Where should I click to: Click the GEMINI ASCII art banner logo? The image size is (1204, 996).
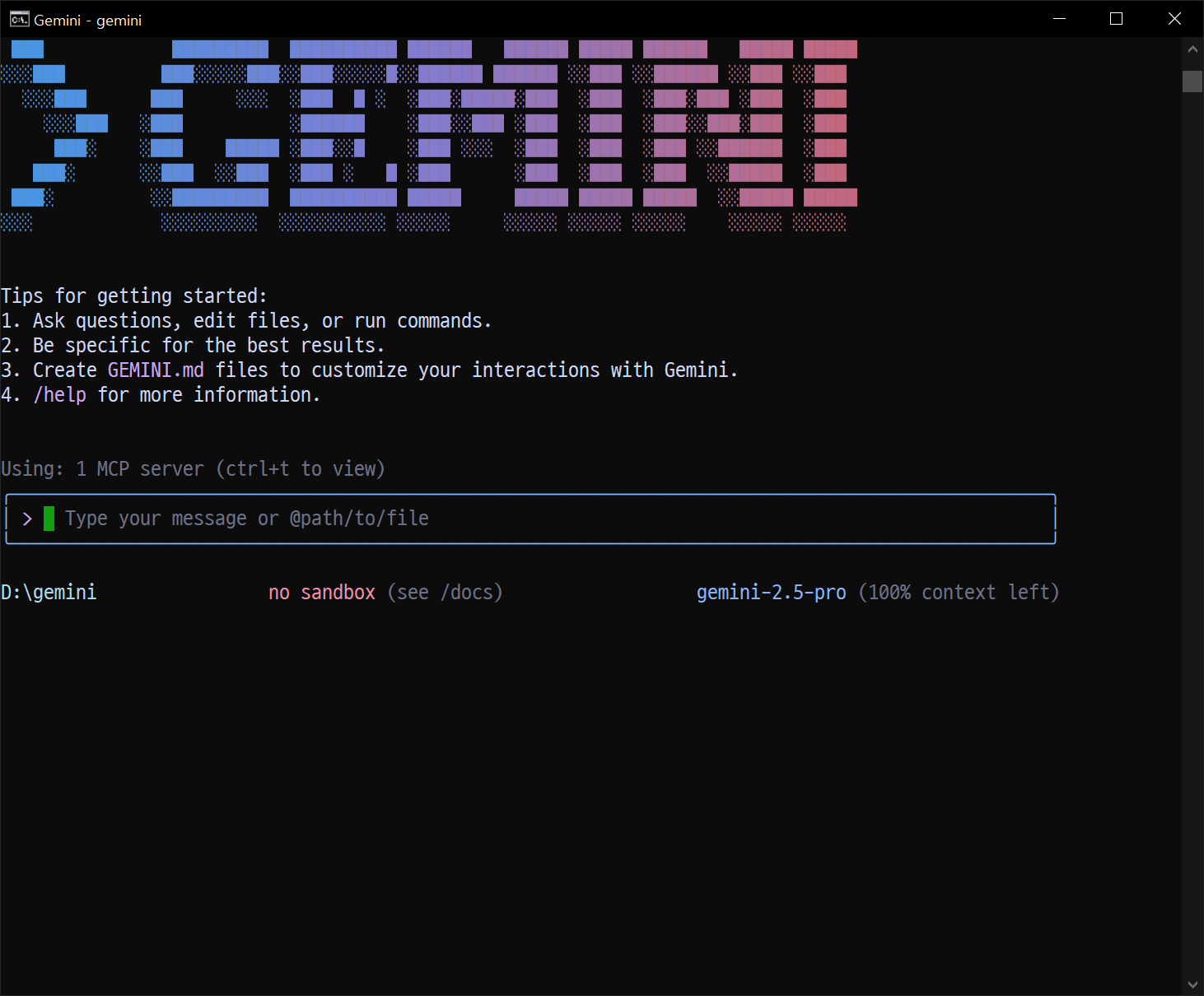click(x=429, y=136)
